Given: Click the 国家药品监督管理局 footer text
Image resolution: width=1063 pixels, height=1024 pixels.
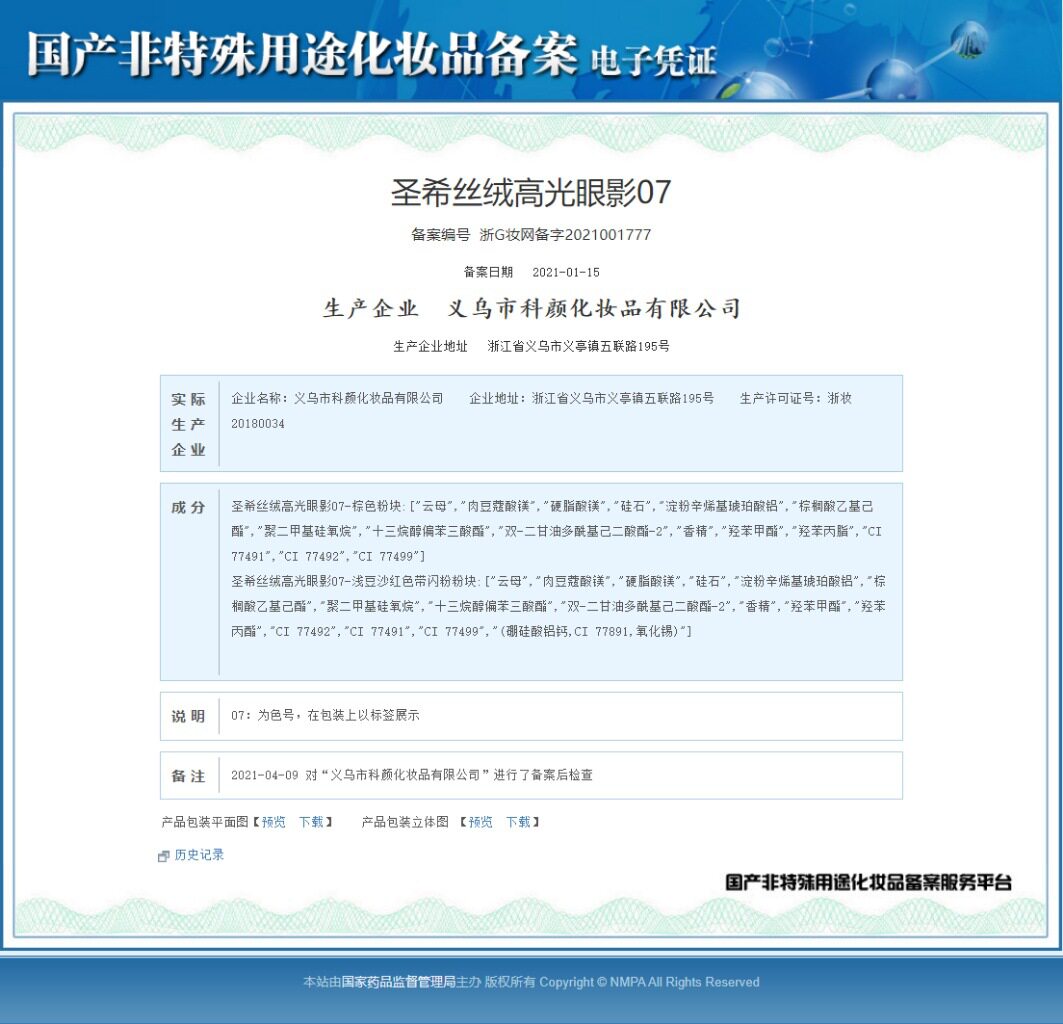Looking at the screenshot, I should point(398,982).
